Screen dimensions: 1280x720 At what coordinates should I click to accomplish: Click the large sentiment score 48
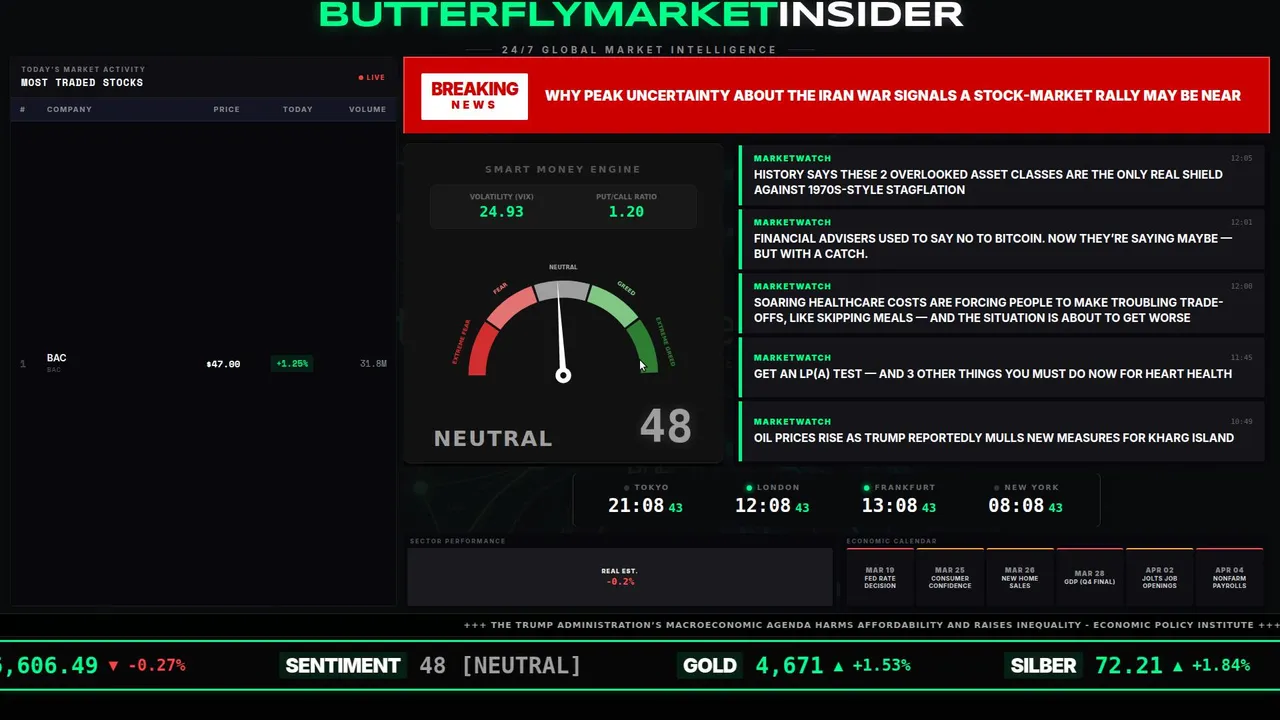point(665,427)
